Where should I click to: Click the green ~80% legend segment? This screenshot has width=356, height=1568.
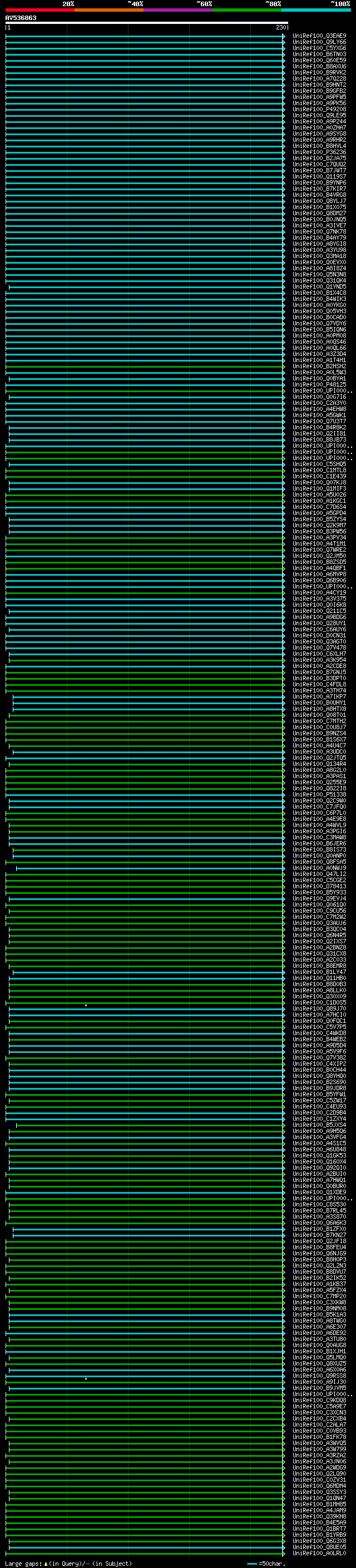(247, 10)
